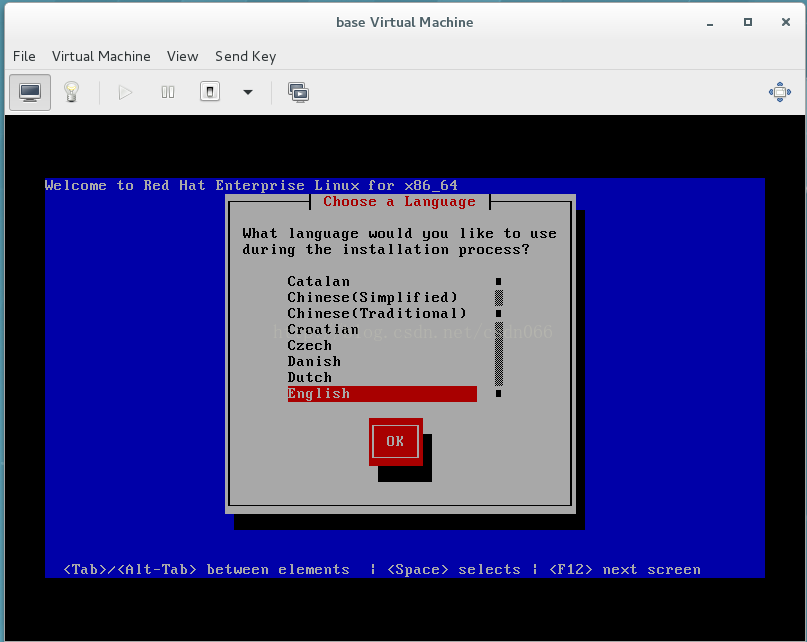Open virtual hardware details lightbulb
The image size is (807, 642).
pyautogui.click(x=72, y=93)
